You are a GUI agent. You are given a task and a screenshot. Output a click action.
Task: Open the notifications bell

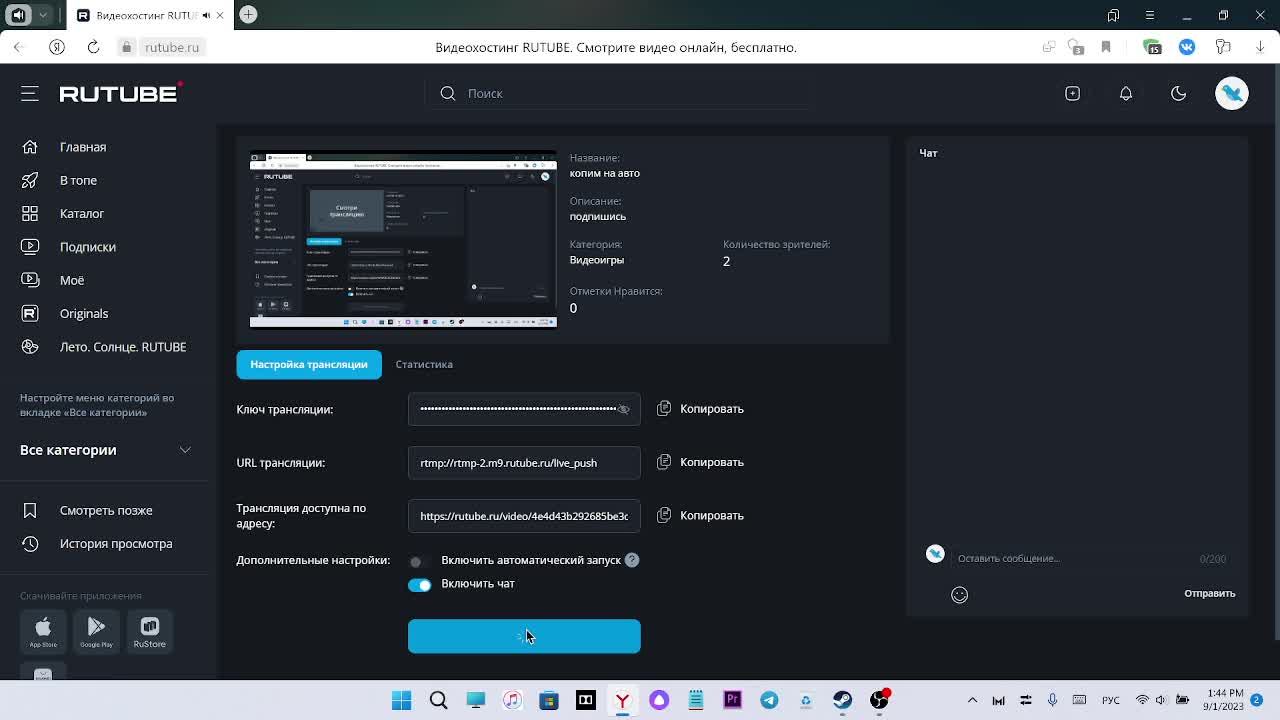pos(1125,93)
